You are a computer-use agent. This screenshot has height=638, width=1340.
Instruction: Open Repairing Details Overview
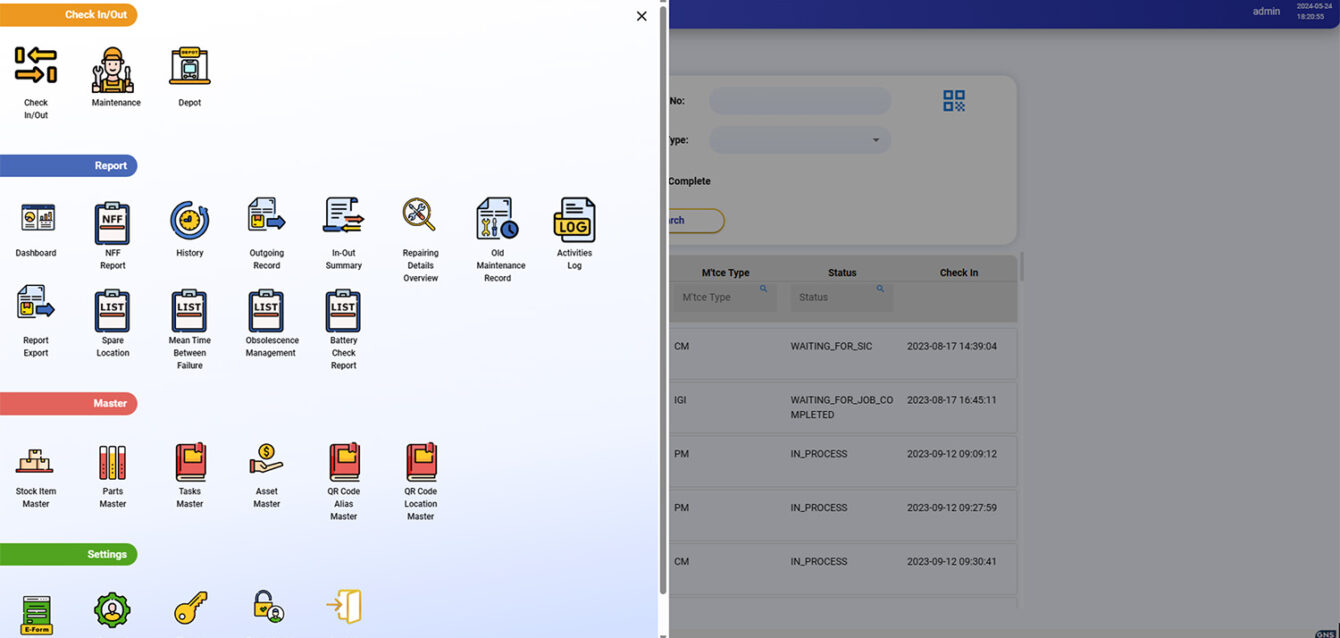[x=420, y=216]
